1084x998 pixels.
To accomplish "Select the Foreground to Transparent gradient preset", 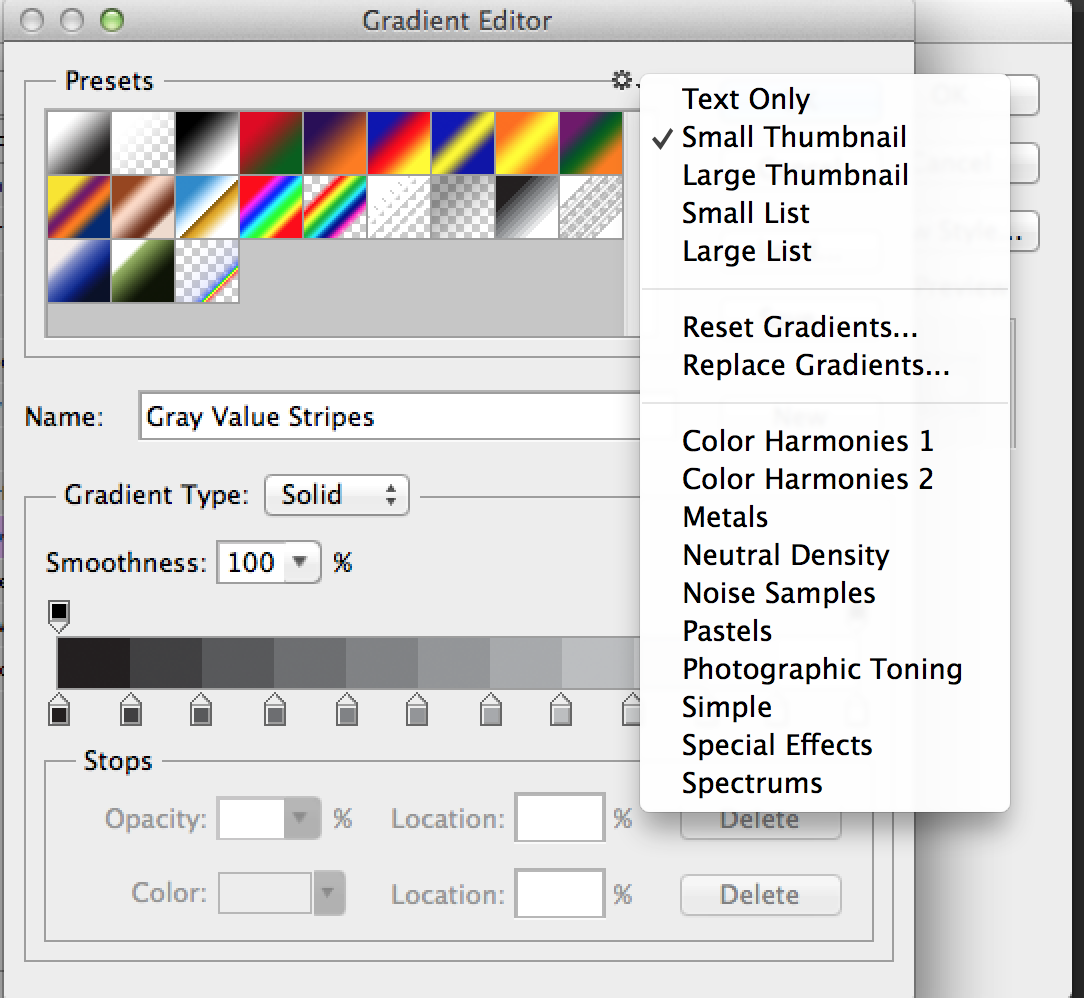I will pyautogui.click(x=142, y=142).
